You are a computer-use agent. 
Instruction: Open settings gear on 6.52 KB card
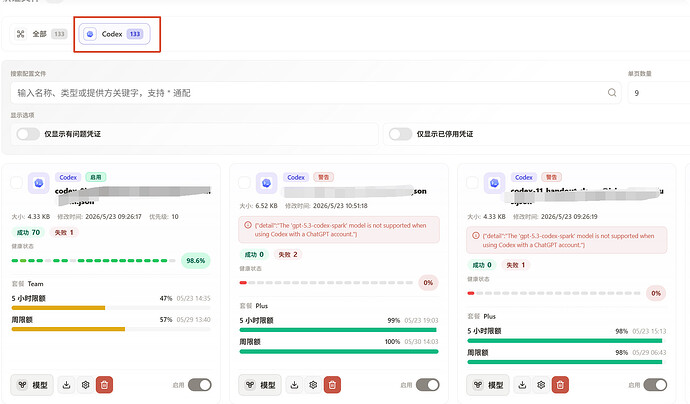point(313,385)
